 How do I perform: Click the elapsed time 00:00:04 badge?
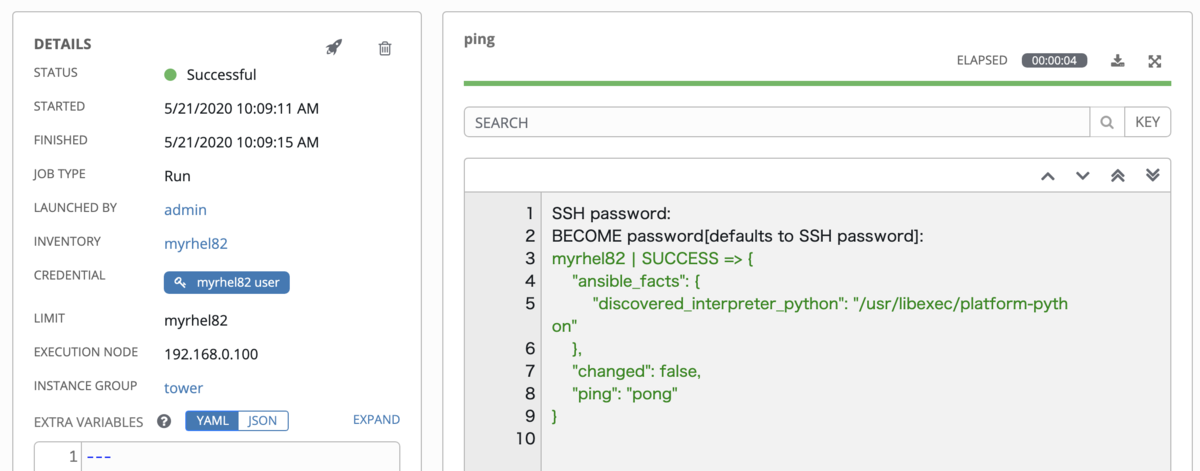[x=1054, y=60]
